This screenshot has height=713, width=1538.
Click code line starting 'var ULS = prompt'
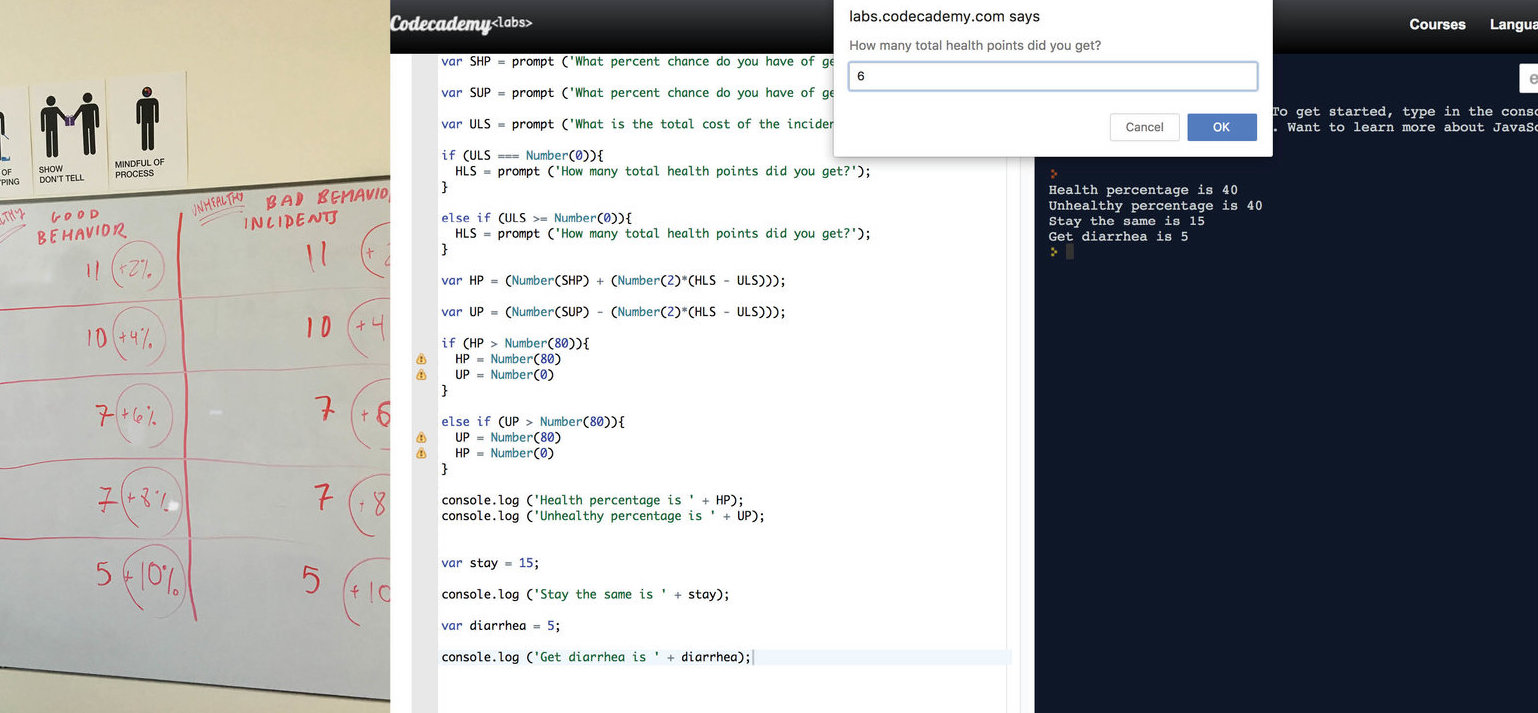pos(637,124)
